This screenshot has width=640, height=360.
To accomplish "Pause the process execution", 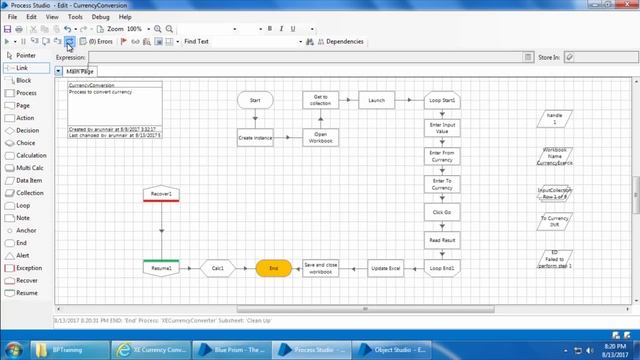I will [23, 42].
